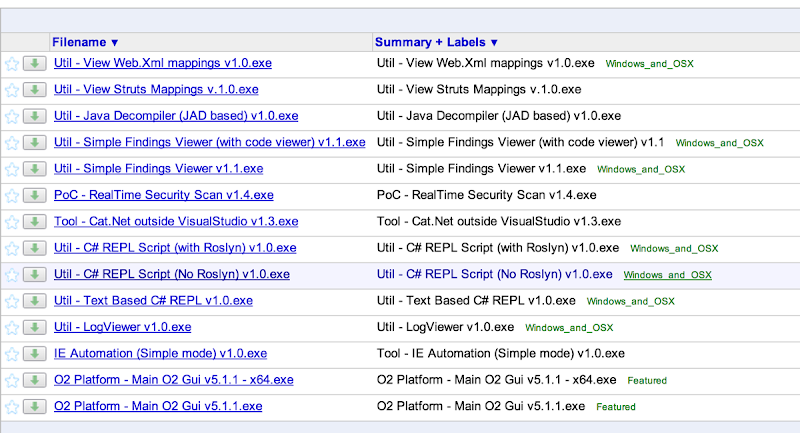Star Simple Findings Viewer (with code viewer)
The image size is (800, 433).
[12, 143]
